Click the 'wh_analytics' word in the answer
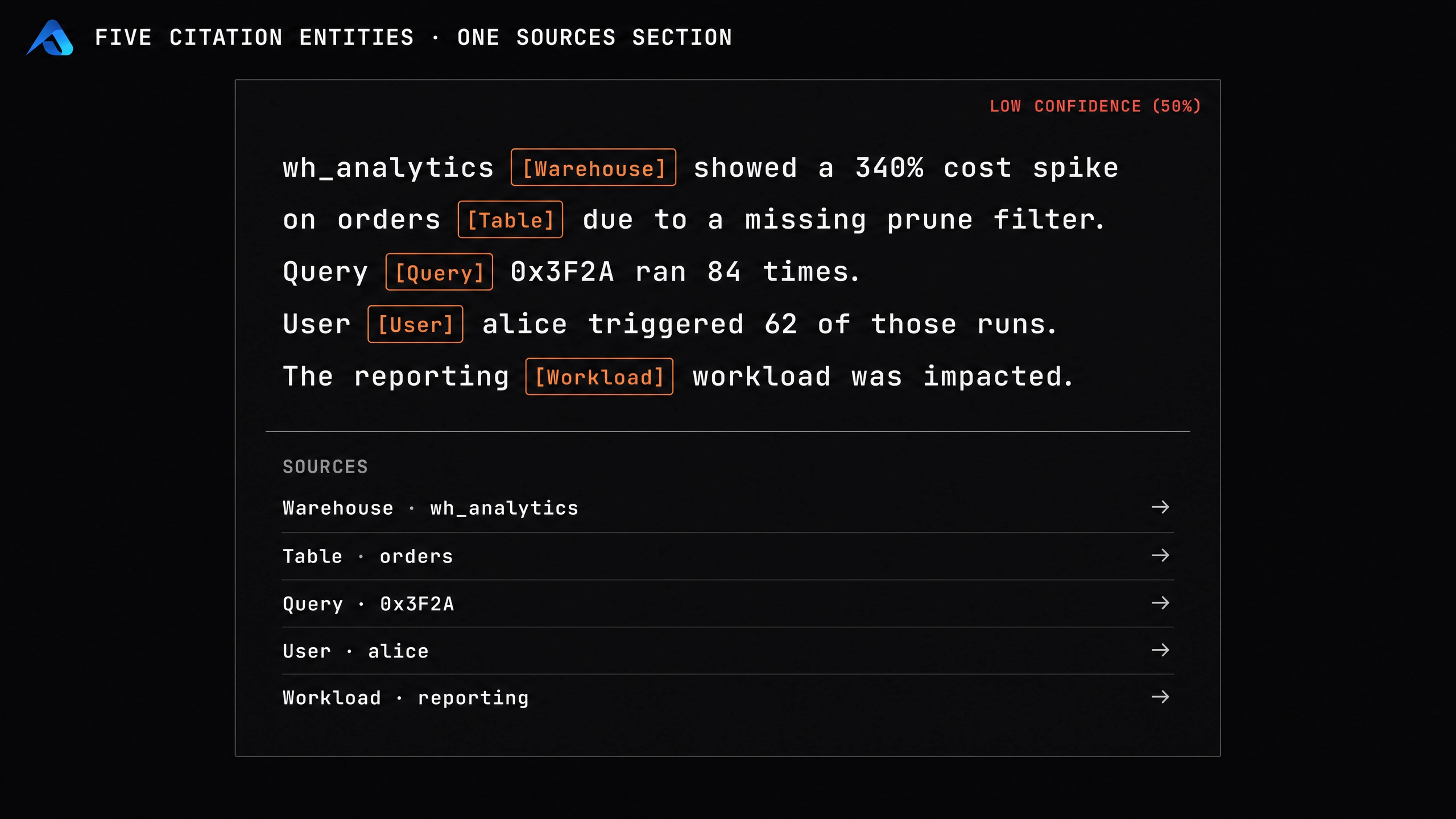This screenshot has width=1456, height=819. (388, 168)
